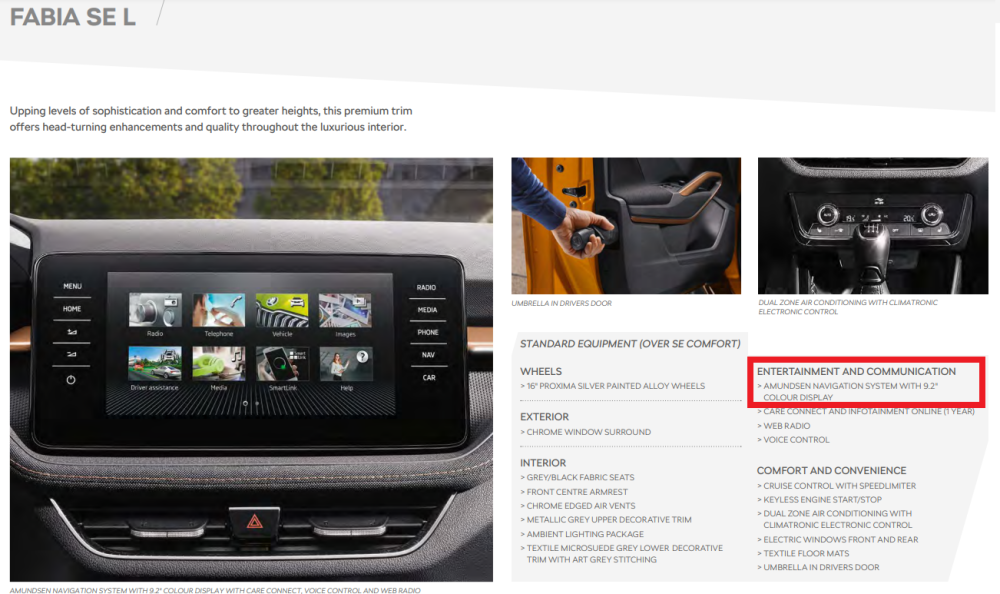This screenshot has width=1000, height=594.
Task: Click the 'Upping levels of sophistication' intro paragraph
Action: pyautogui.click(x=211, y=119)
